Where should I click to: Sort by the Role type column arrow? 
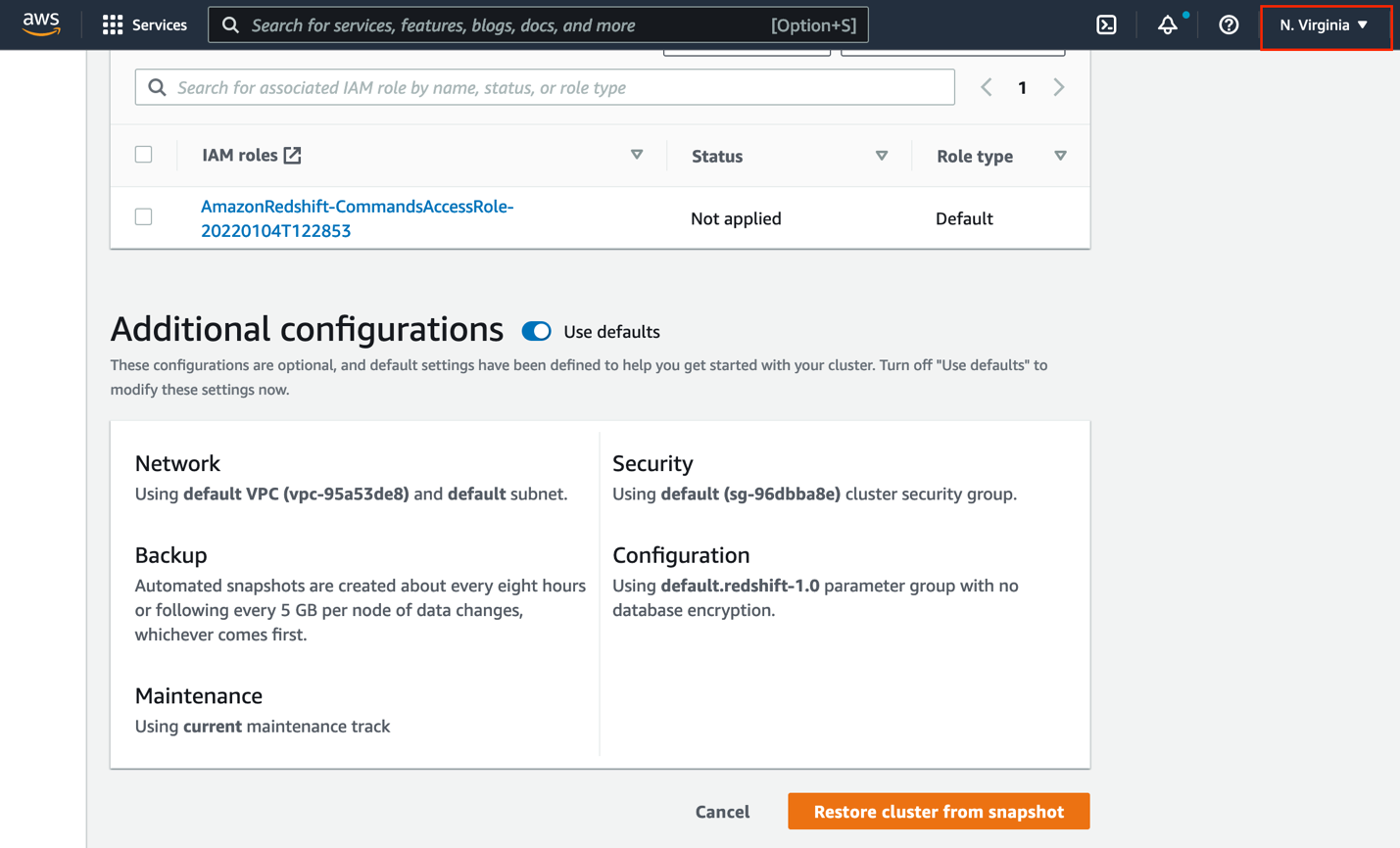coord(1060,156)
